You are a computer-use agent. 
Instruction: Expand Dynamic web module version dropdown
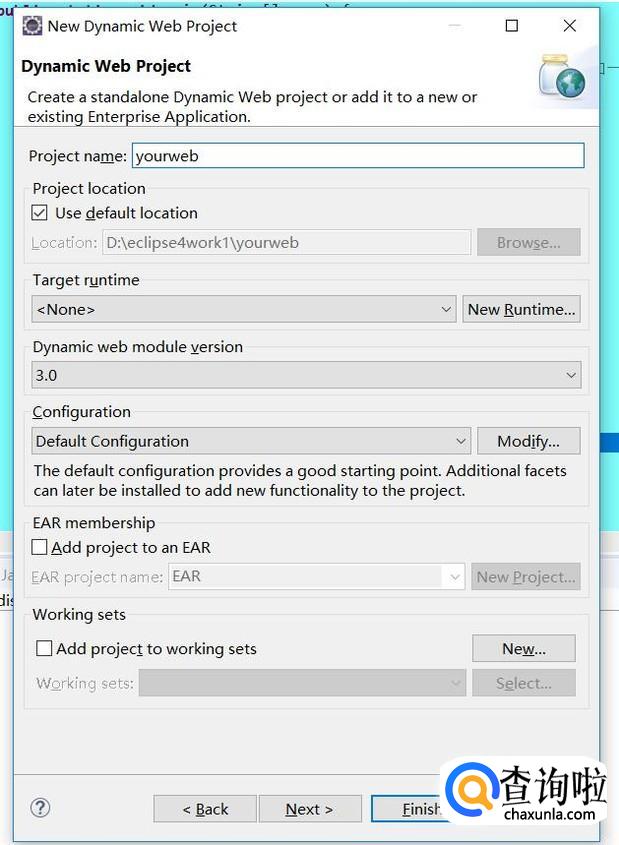point(306,375)
